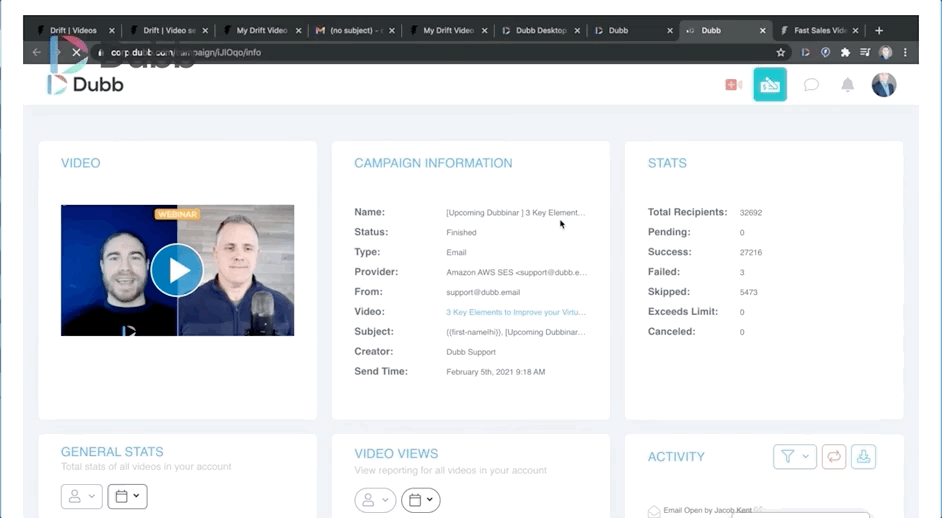The width and height of the screenshot is (942, 518).
Task: Open the Chrome three-dot menu
Action: 905,52
